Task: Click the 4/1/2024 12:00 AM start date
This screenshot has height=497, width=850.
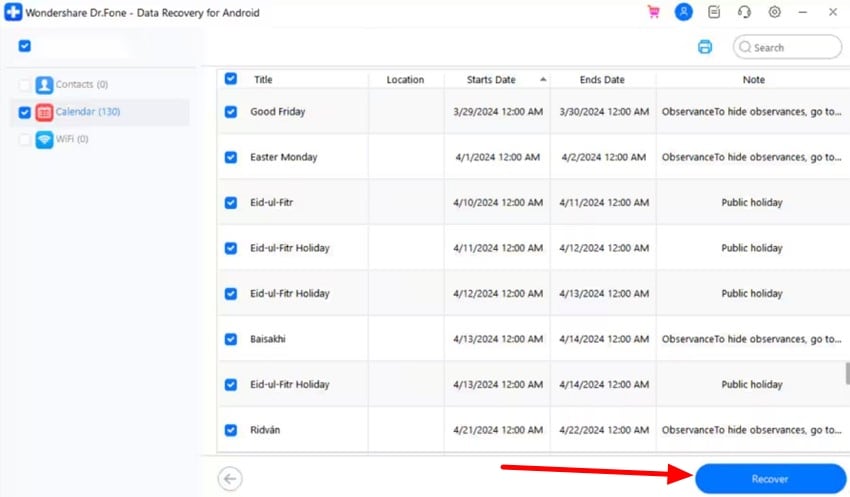Action: pyautogui.click(x=498, y=157)
